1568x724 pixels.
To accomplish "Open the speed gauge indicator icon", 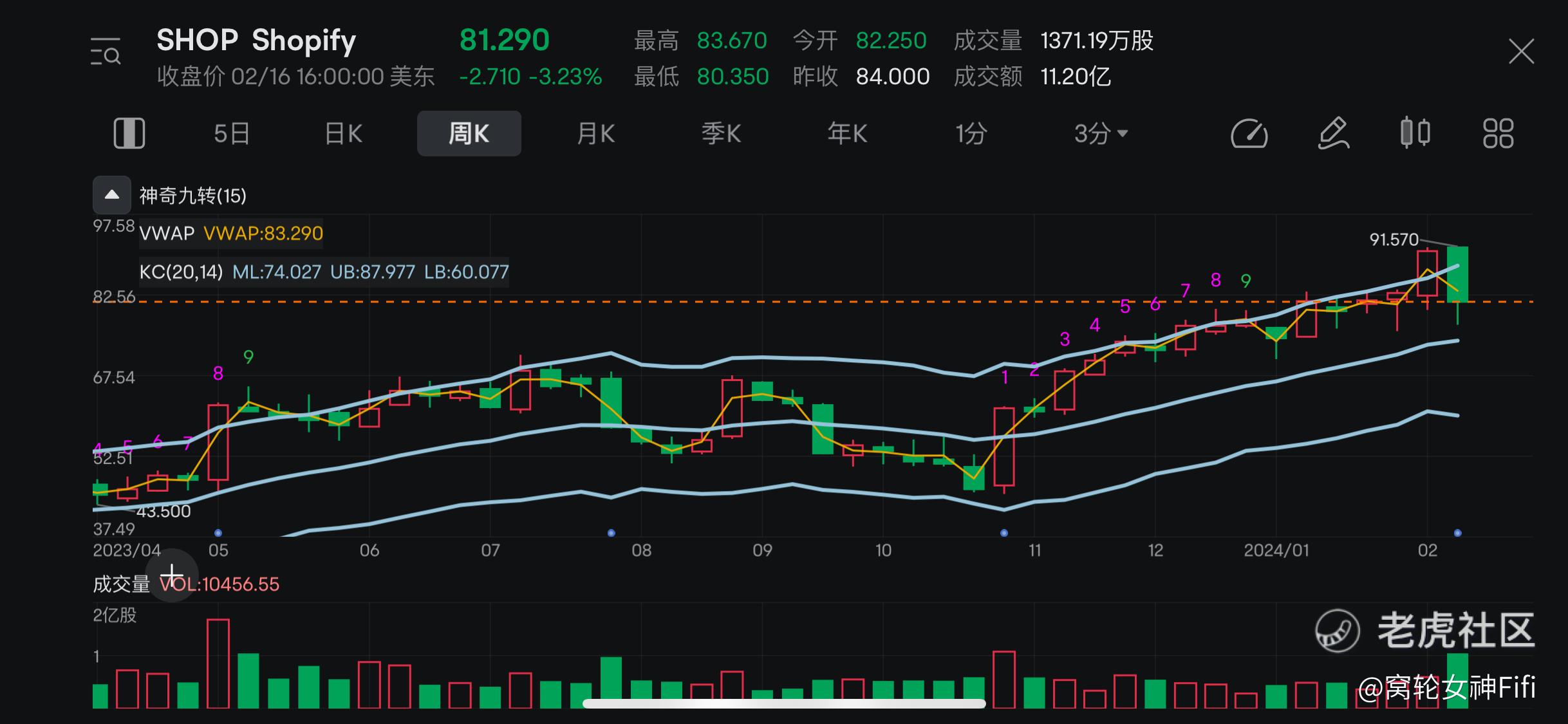I will click(1249, 133).
